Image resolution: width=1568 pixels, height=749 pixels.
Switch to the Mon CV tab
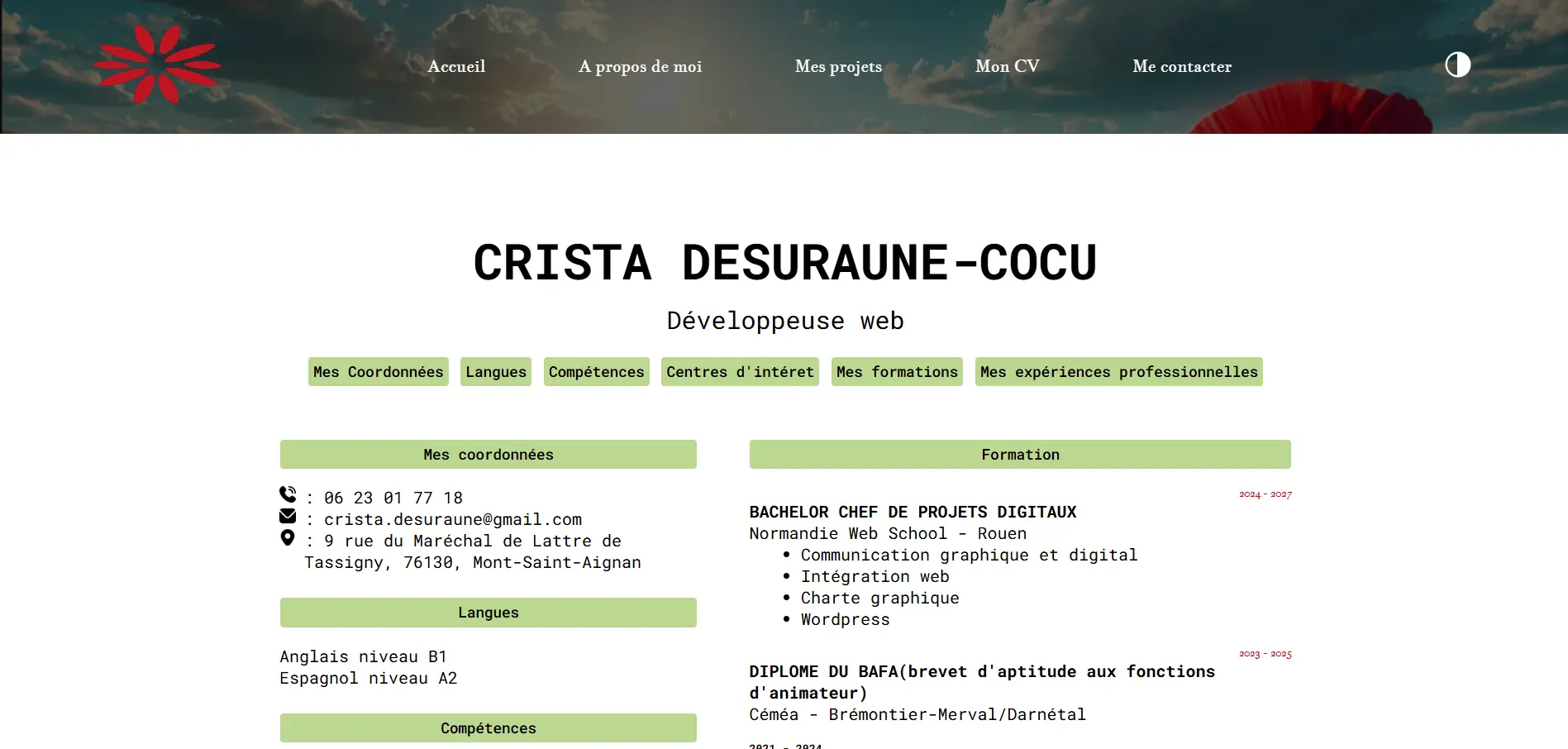coord(1007,66)
